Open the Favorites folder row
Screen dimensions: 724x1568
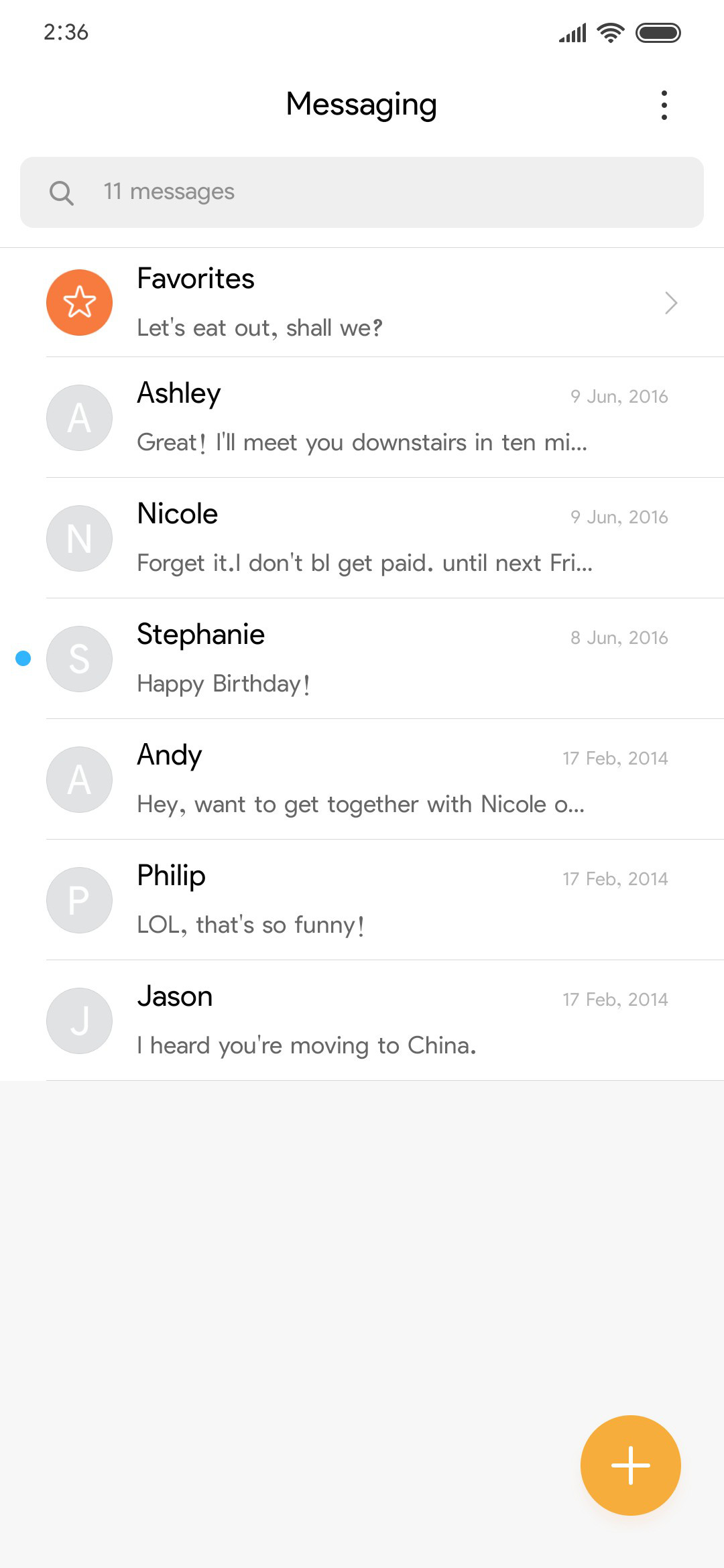(x=362, y=302)
